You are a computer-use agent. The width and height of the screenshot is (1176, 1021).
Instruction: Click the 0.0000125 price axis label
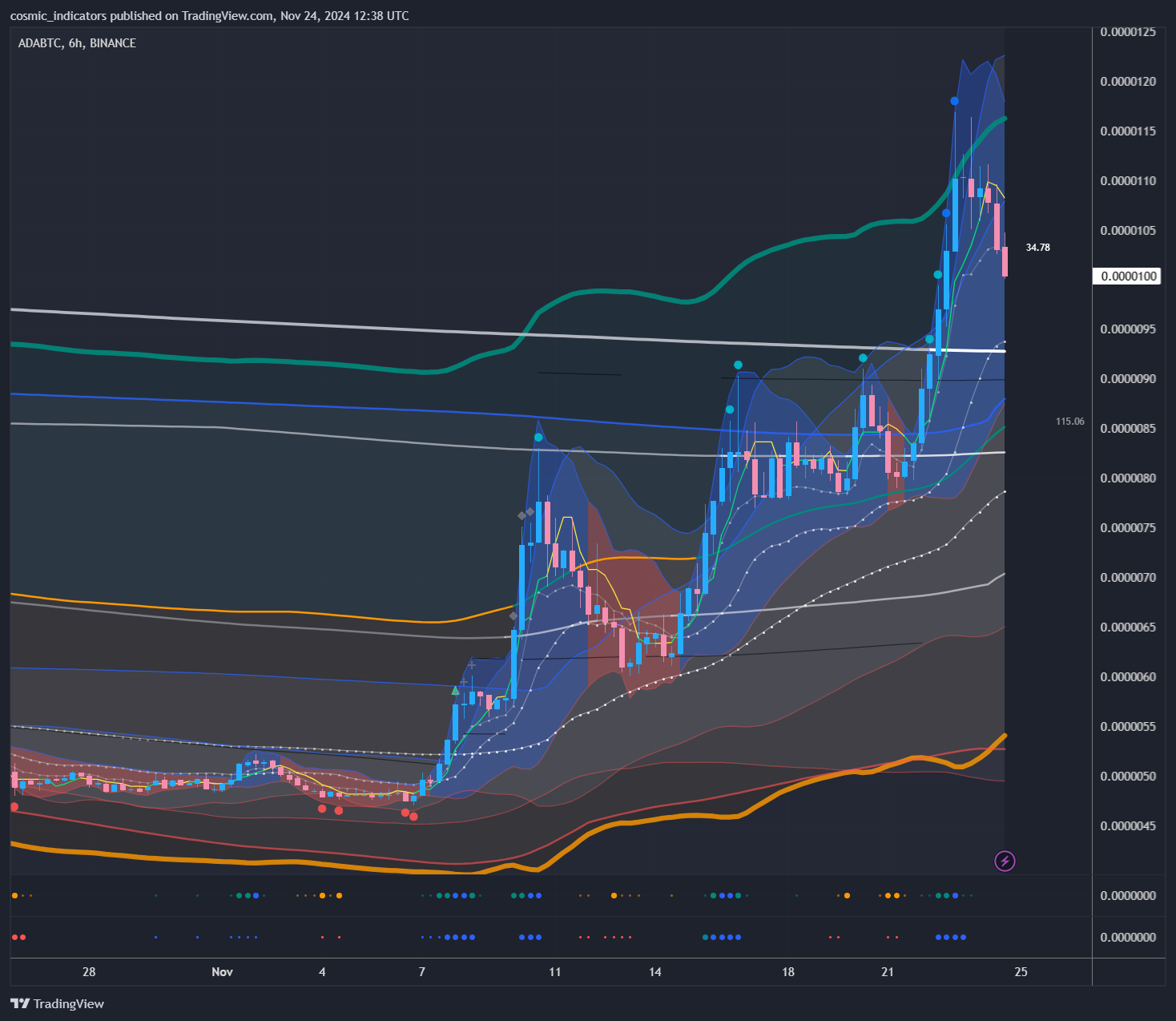coord(1128,32)
